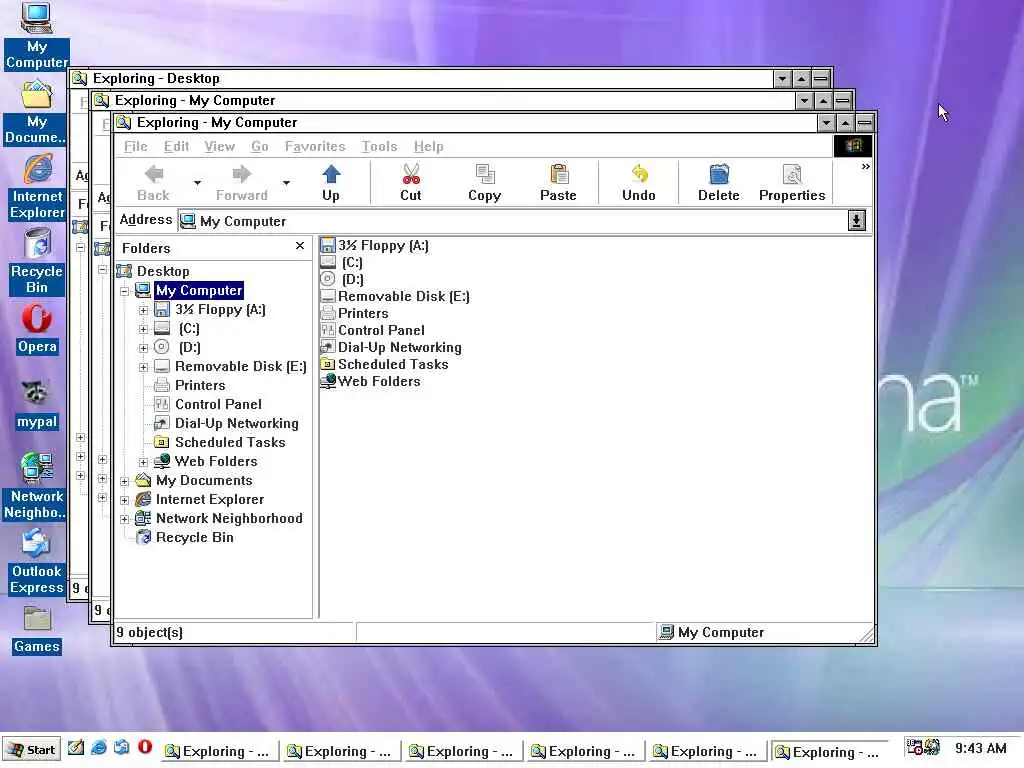This screenshot has width=1024, height=768.
Task: Open the Help menu
Action: (x=428, y=146)
